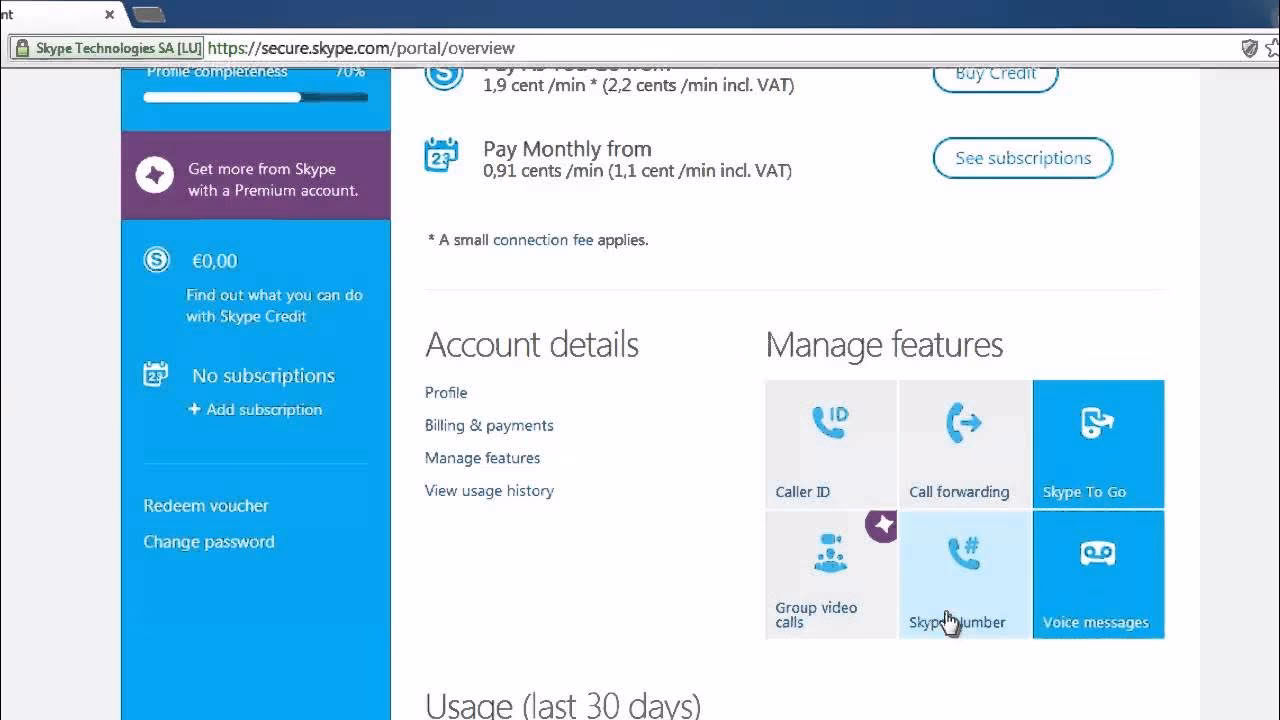Open See subscriptions
The height and width of the screenshot is (720, 1280).
click(x=1022, y=158)
